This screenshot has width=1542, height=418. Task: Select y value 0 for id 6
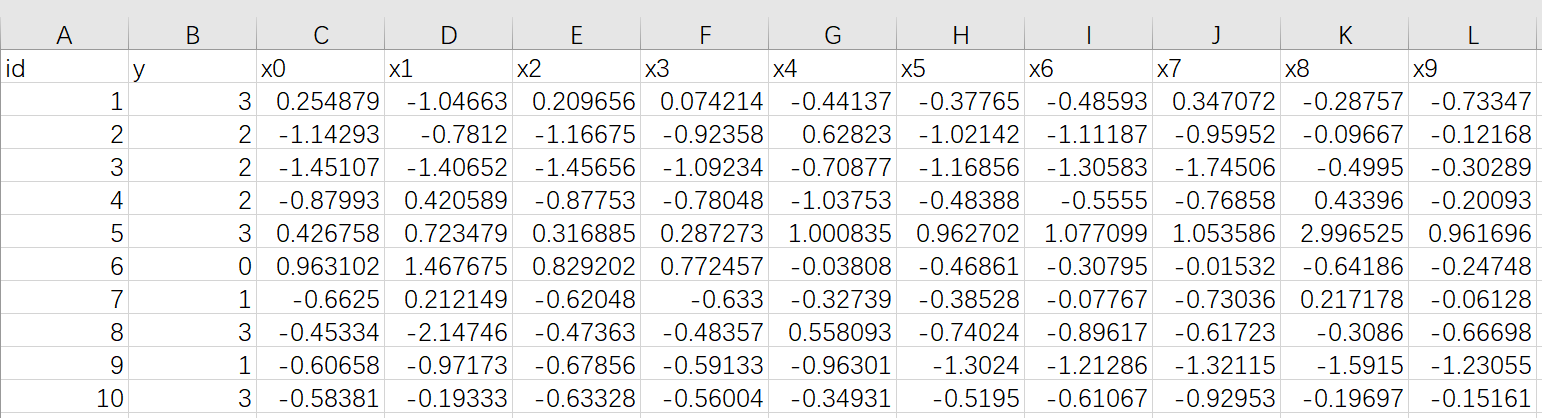(x=192, y=267)
